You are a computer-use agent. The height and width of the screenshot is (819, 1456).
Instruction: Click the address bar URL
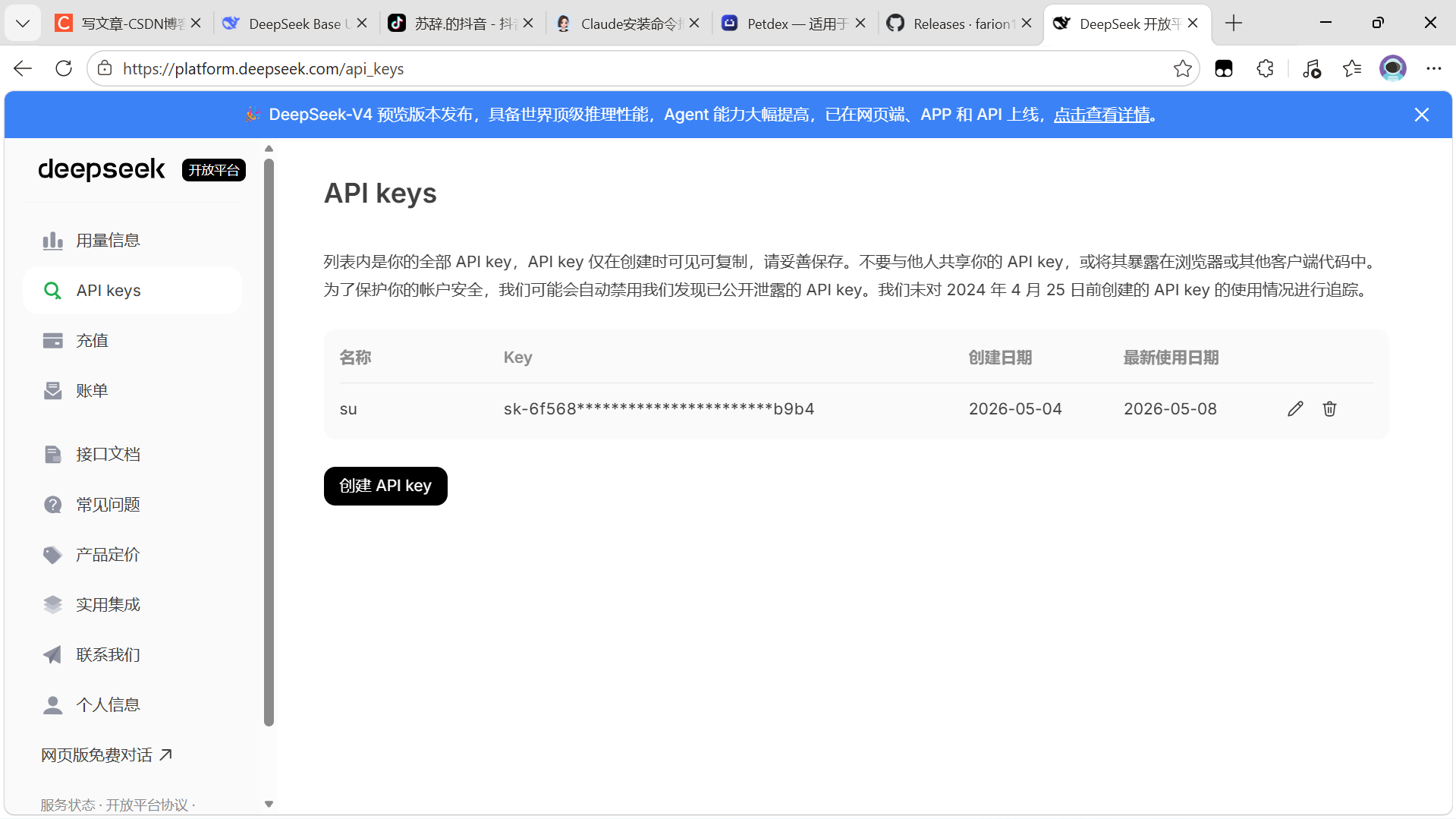(263, 69)
